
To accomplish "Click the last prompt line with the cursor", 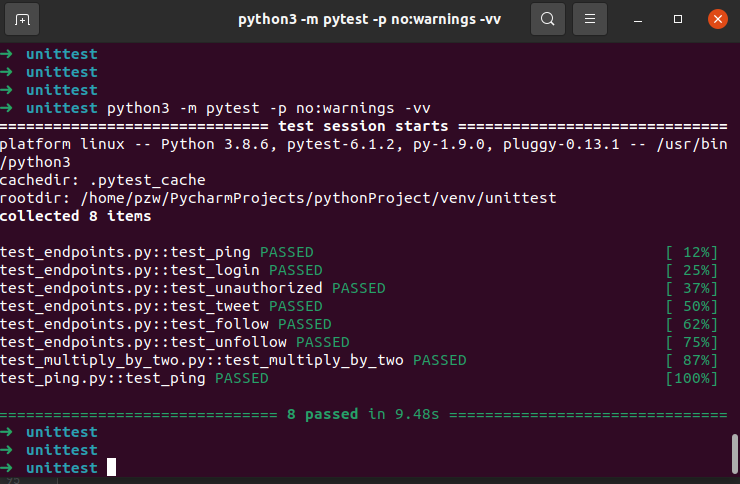I will click(58, 468).
